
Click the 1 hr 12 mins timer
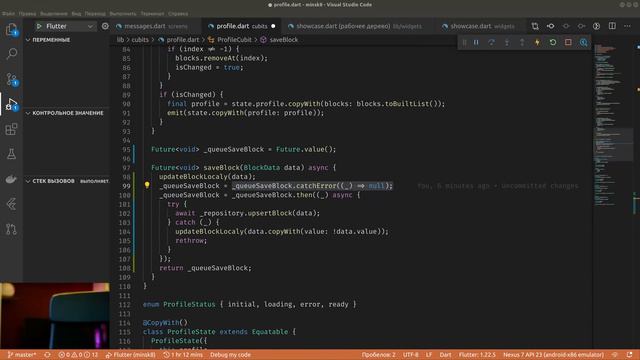(x=182, y=355)
